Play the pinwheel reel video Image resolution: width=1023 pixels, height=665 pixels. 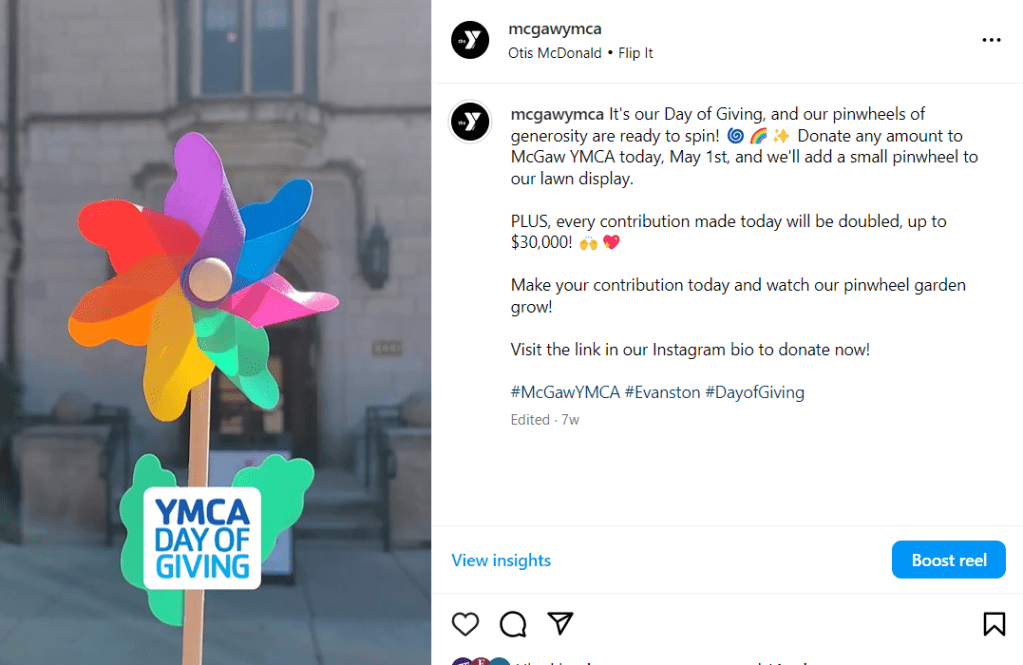point(215,300)
